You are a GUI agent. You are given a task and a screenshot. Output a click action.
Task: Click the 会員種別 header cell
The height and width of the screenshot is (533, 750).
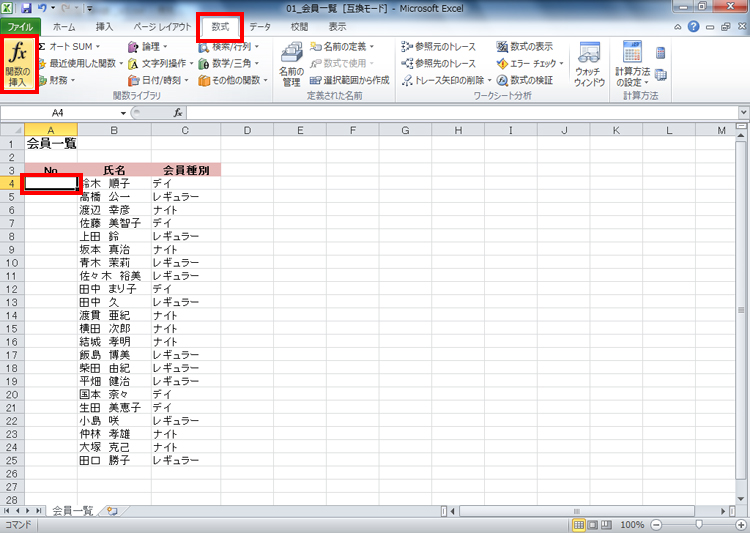point(186,170)
